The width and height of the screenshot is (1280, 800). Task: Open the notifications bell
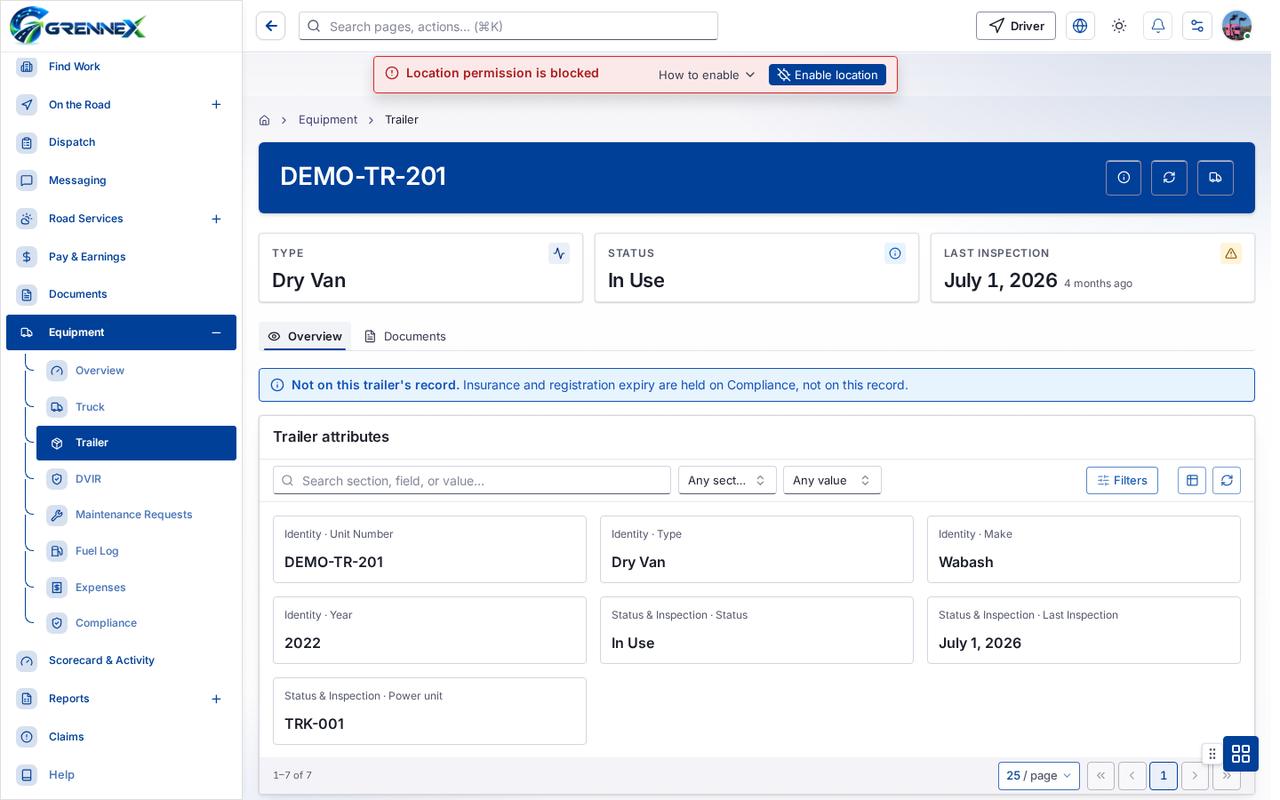(1158, 26)
